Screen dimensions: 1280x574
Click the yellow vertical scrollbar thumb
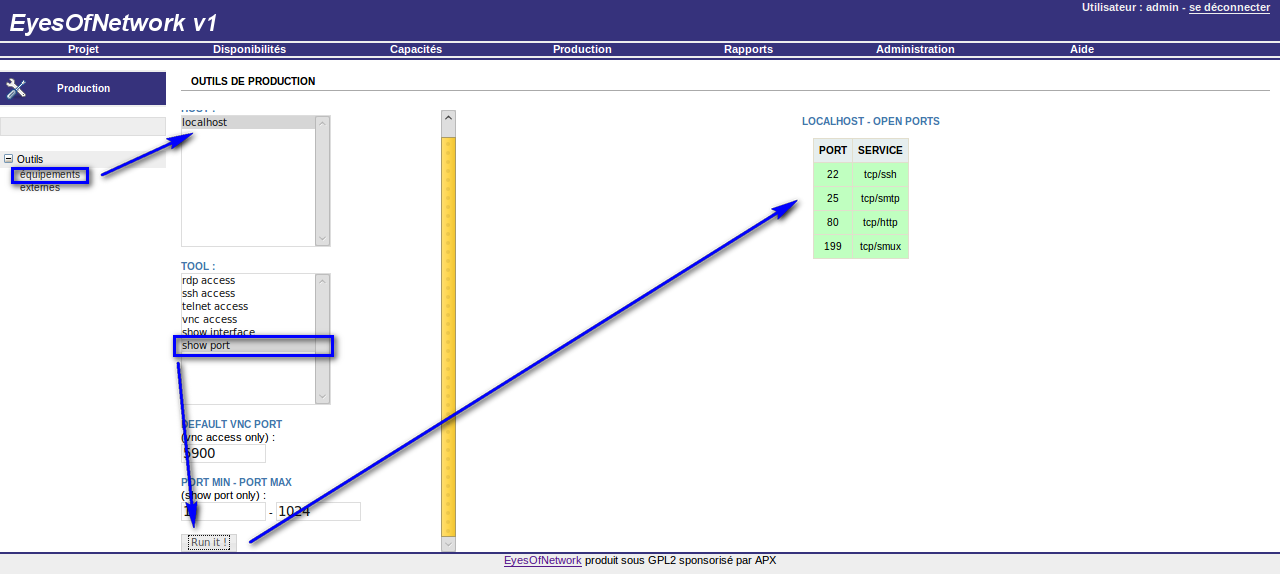448,335
